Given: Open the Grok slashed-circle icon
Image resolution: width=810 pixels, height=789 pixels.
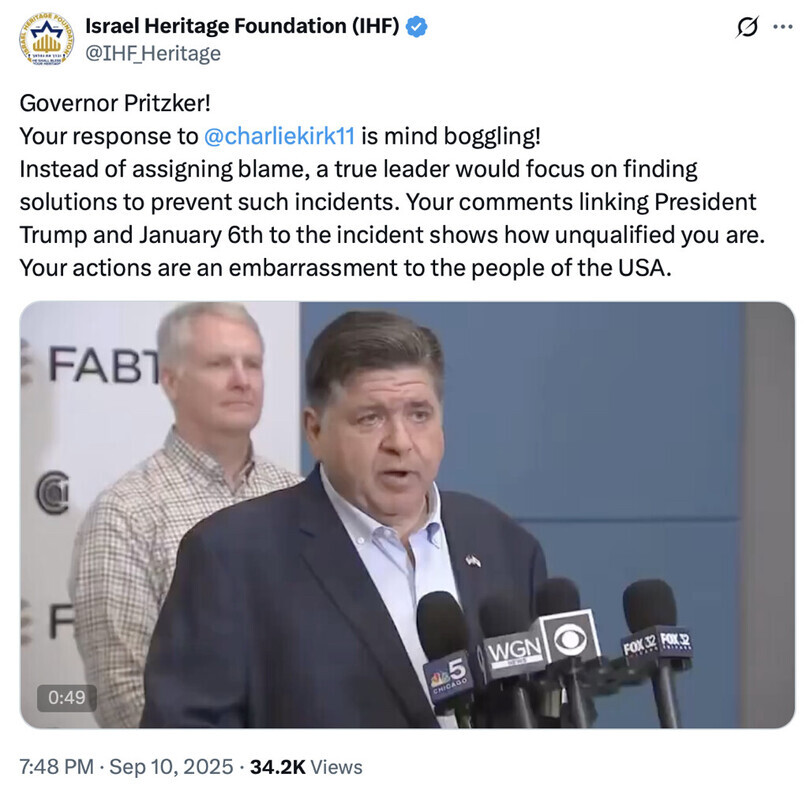Looking at the screenshot, I should pos(746,28).
